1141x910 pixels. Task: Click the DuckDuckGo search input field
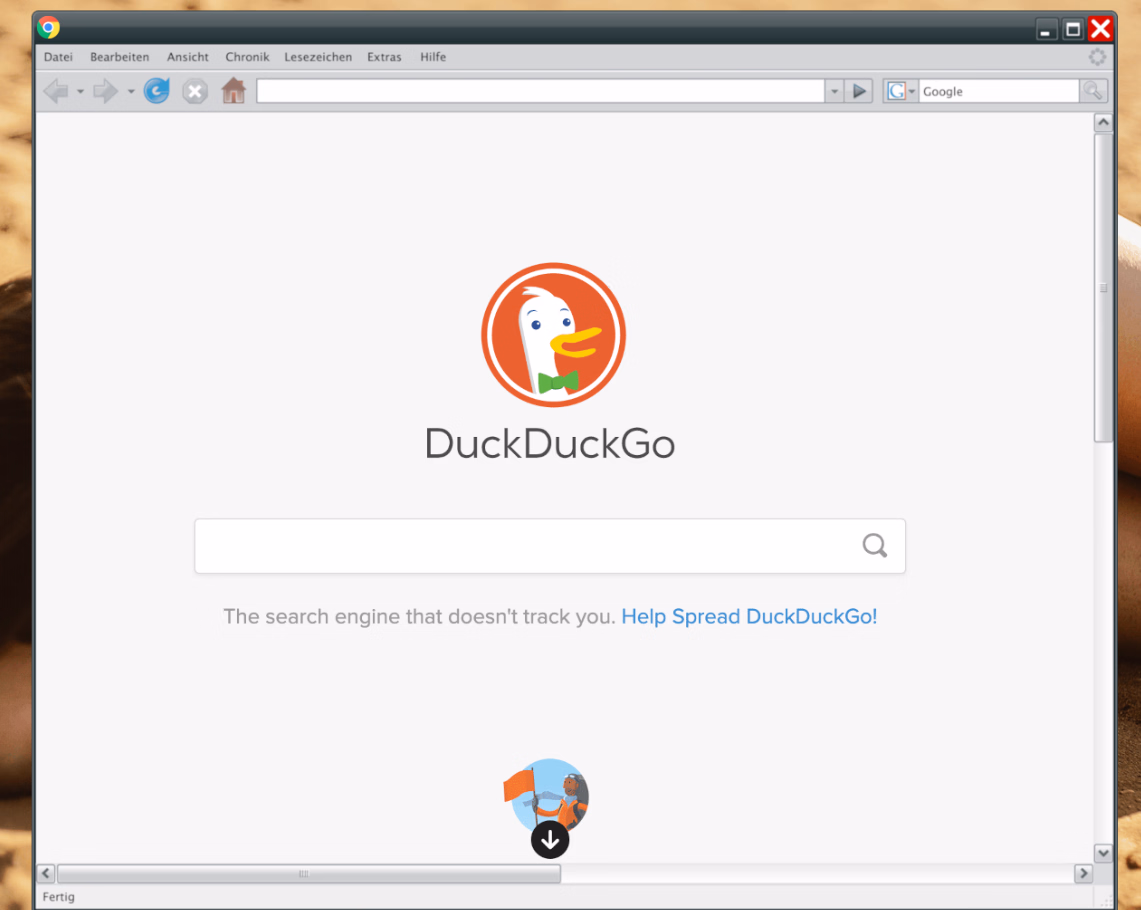[525, 546]
